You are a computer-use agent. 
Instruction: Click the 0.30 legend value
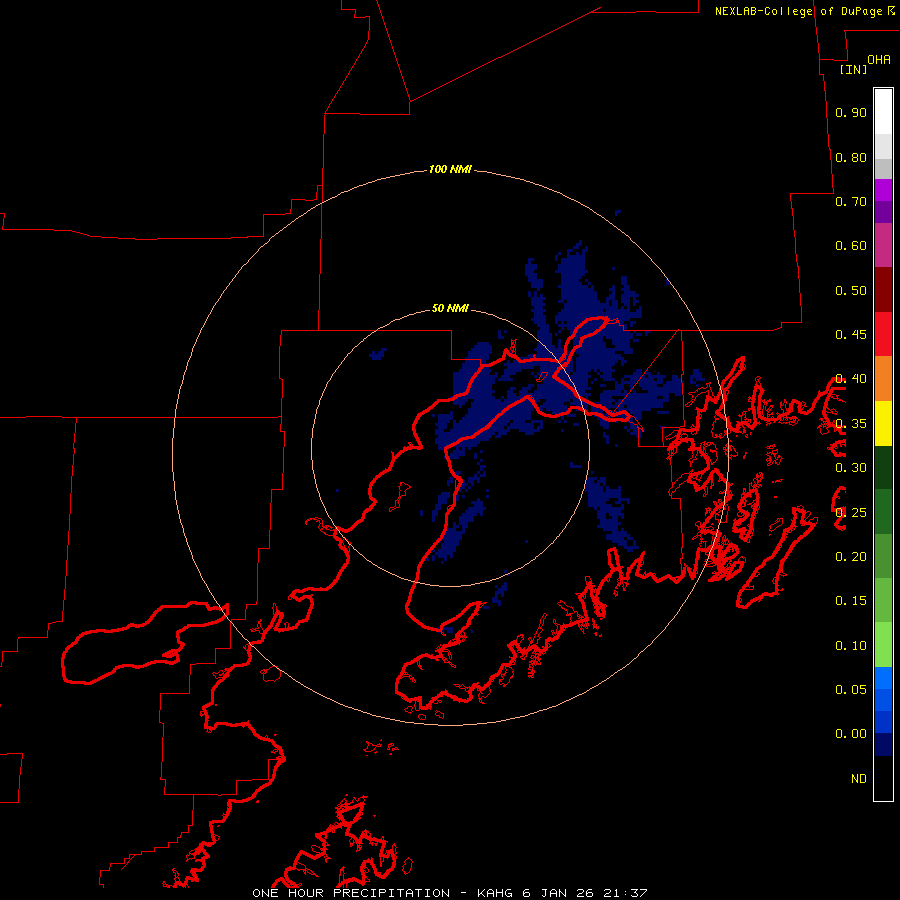(851, 468)
